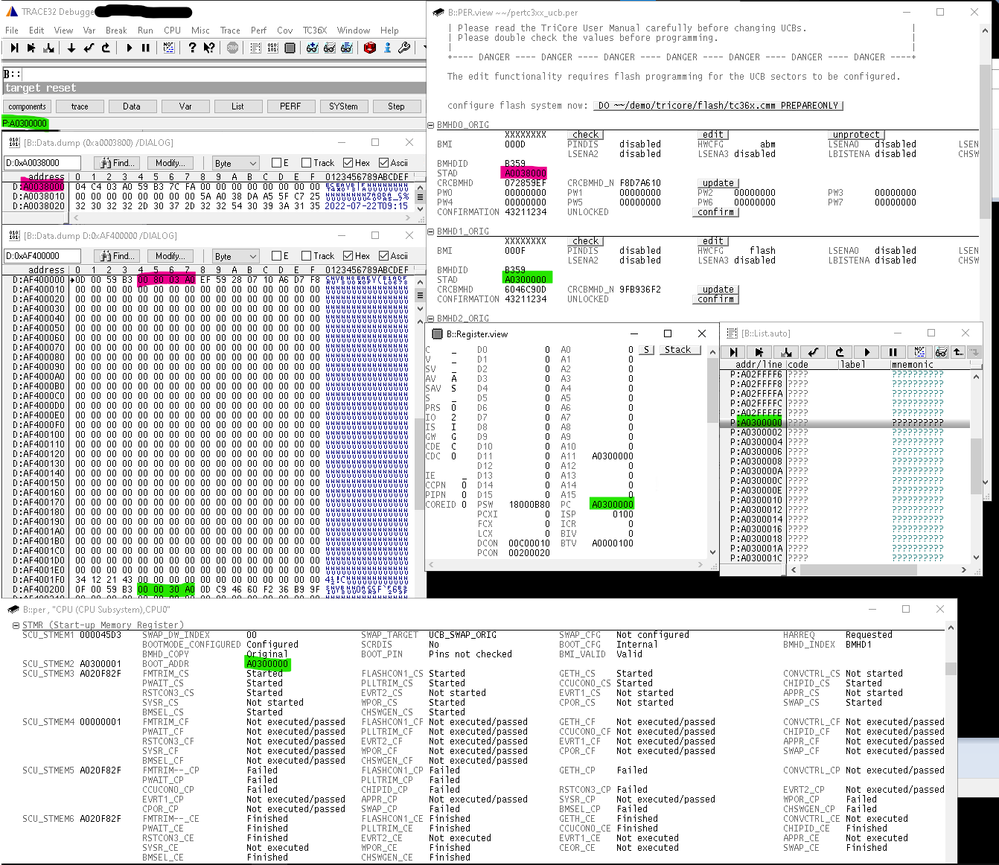Viewport: 999px width, 865px height.
Task: Open the Byte dropdown in the AF400000 dump window
Action: [x=236, y=255]
